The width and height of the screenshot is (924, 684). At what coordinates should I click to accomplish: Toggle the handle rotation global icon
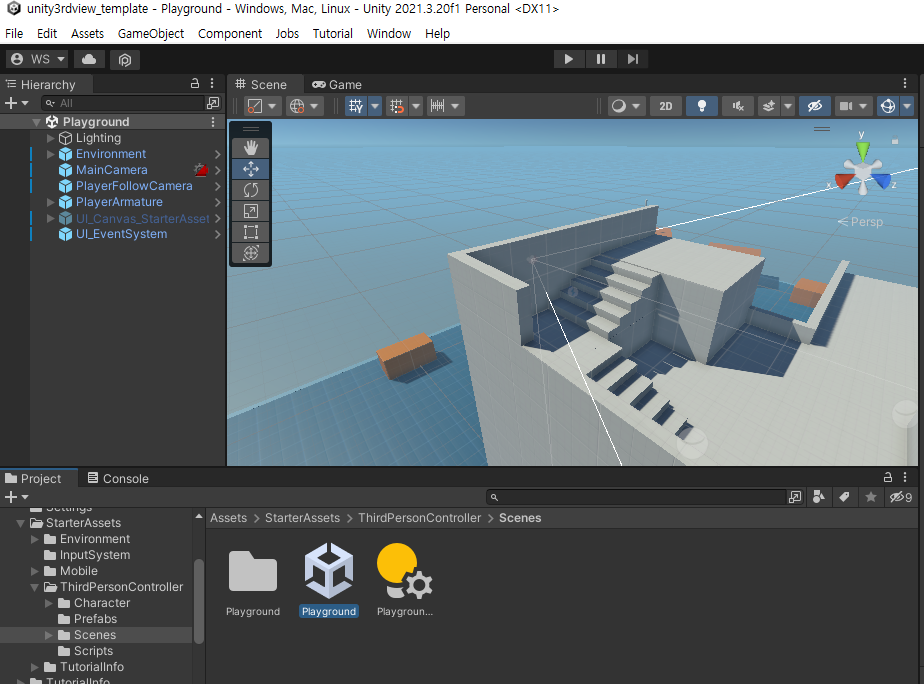pyautogui.click(x=297, y=106)
